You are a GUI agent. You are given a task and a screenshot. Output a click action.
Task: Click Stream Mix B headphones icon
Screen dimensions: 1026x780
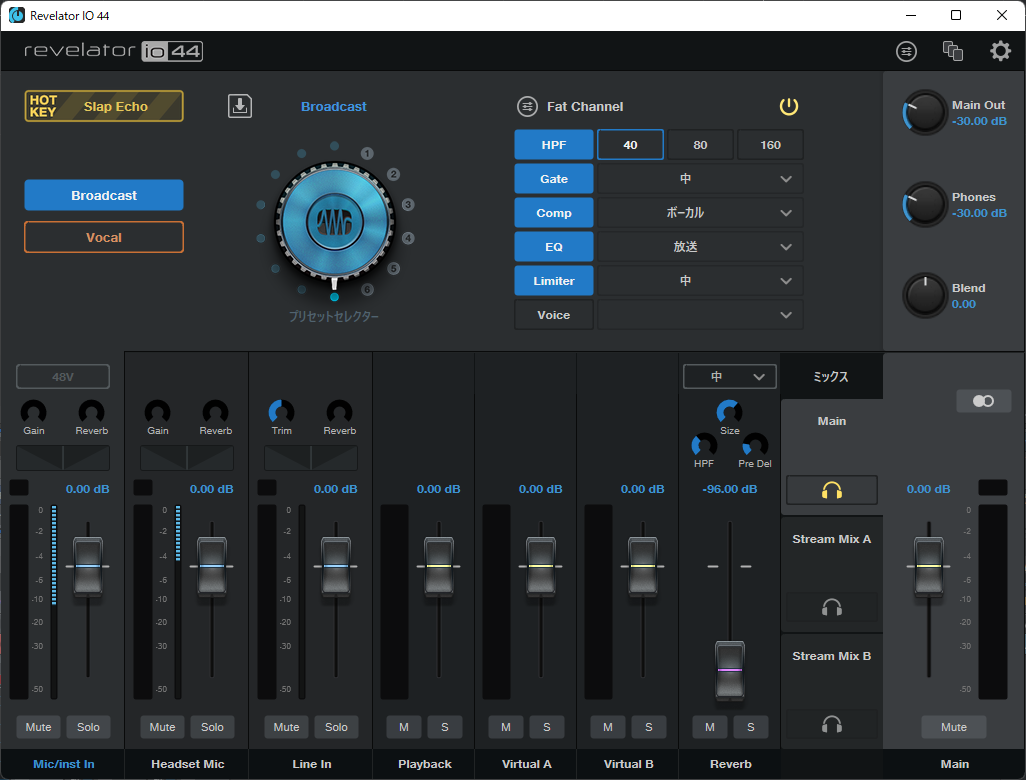[832, 724]
